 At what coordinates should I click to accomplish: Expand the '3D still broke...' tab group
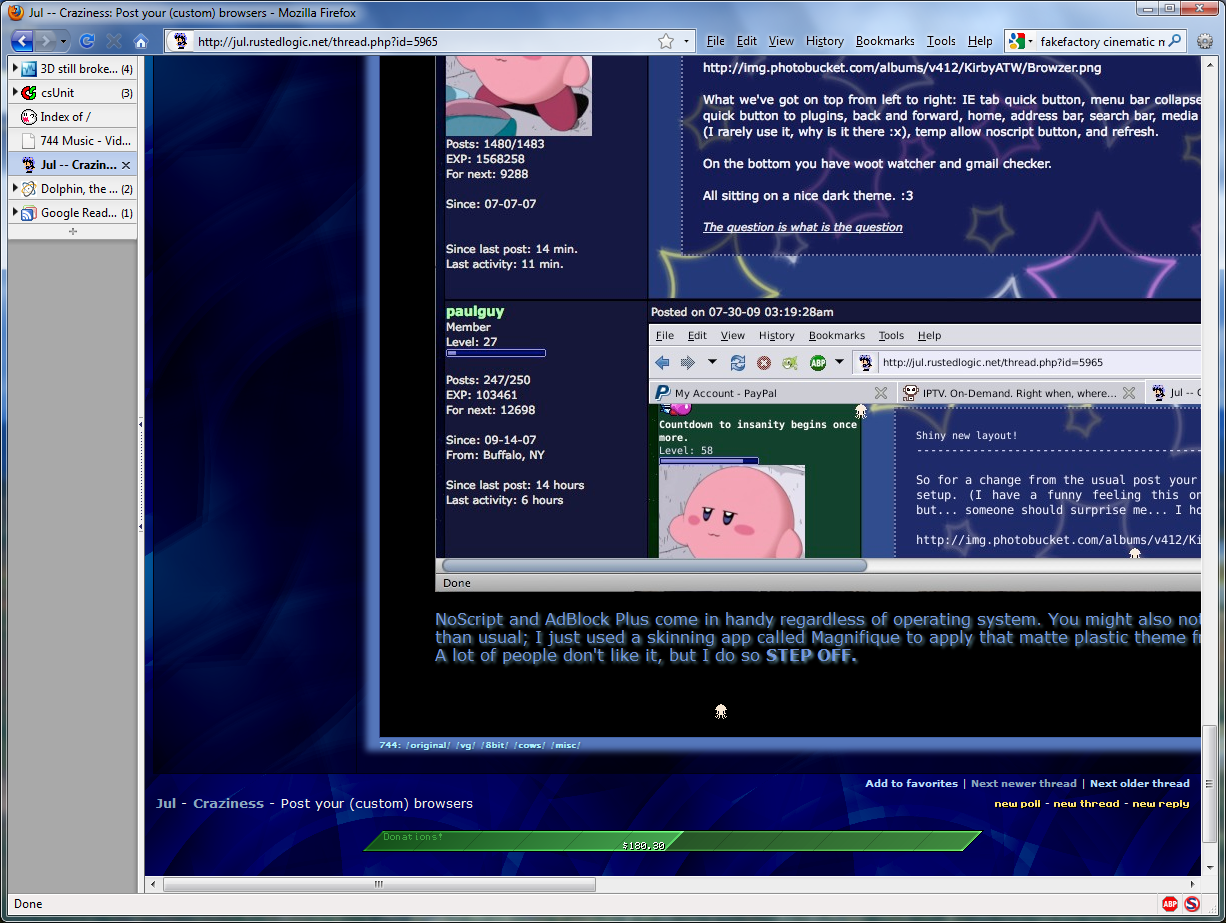coord(15,69)
